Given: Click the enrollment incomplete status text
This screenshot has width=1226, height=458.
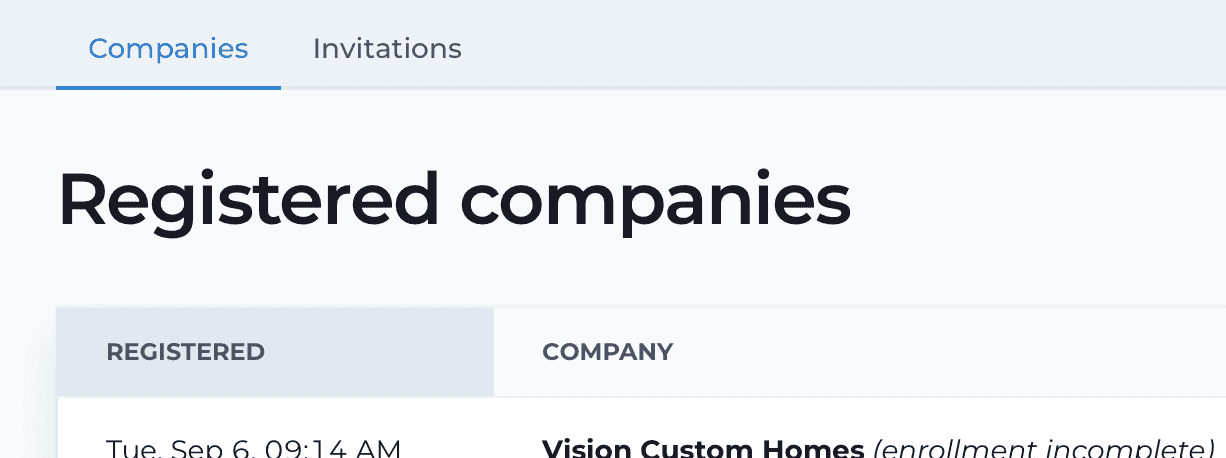Looking at the screenshot, I should click(1044, 447).
